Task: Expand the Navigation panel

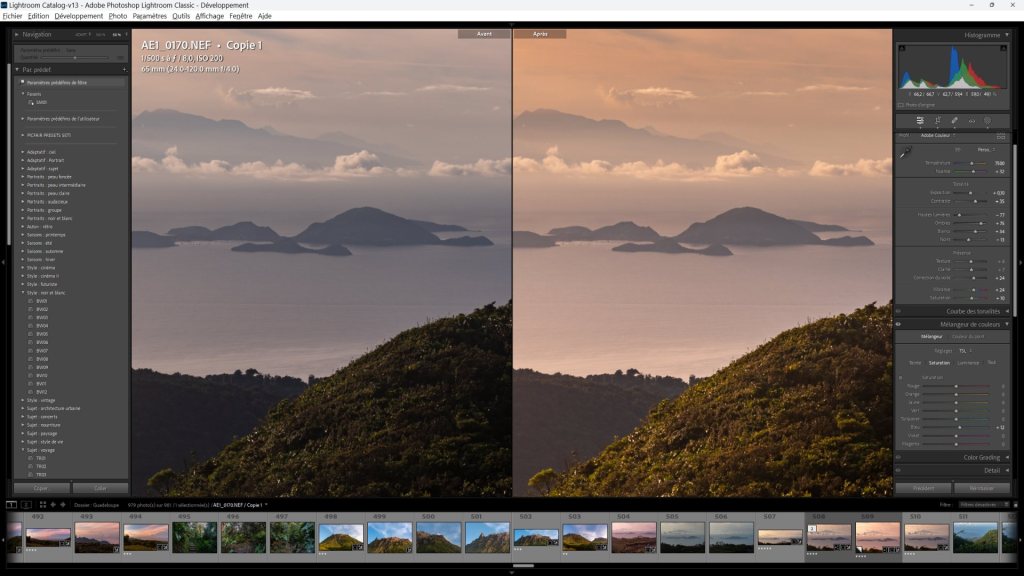Action: coord(17,34)
